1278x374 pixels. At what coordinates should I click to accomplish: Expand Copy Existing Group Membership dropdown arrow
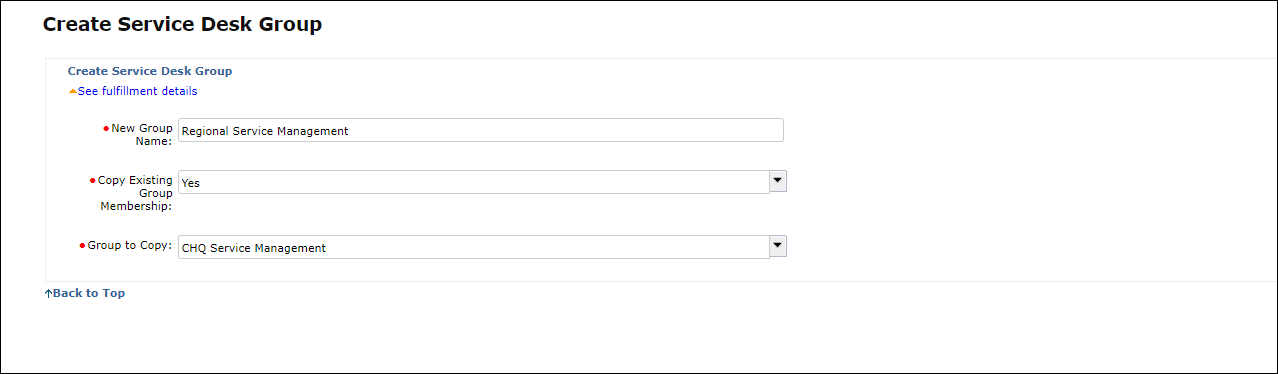coord(778,180)
